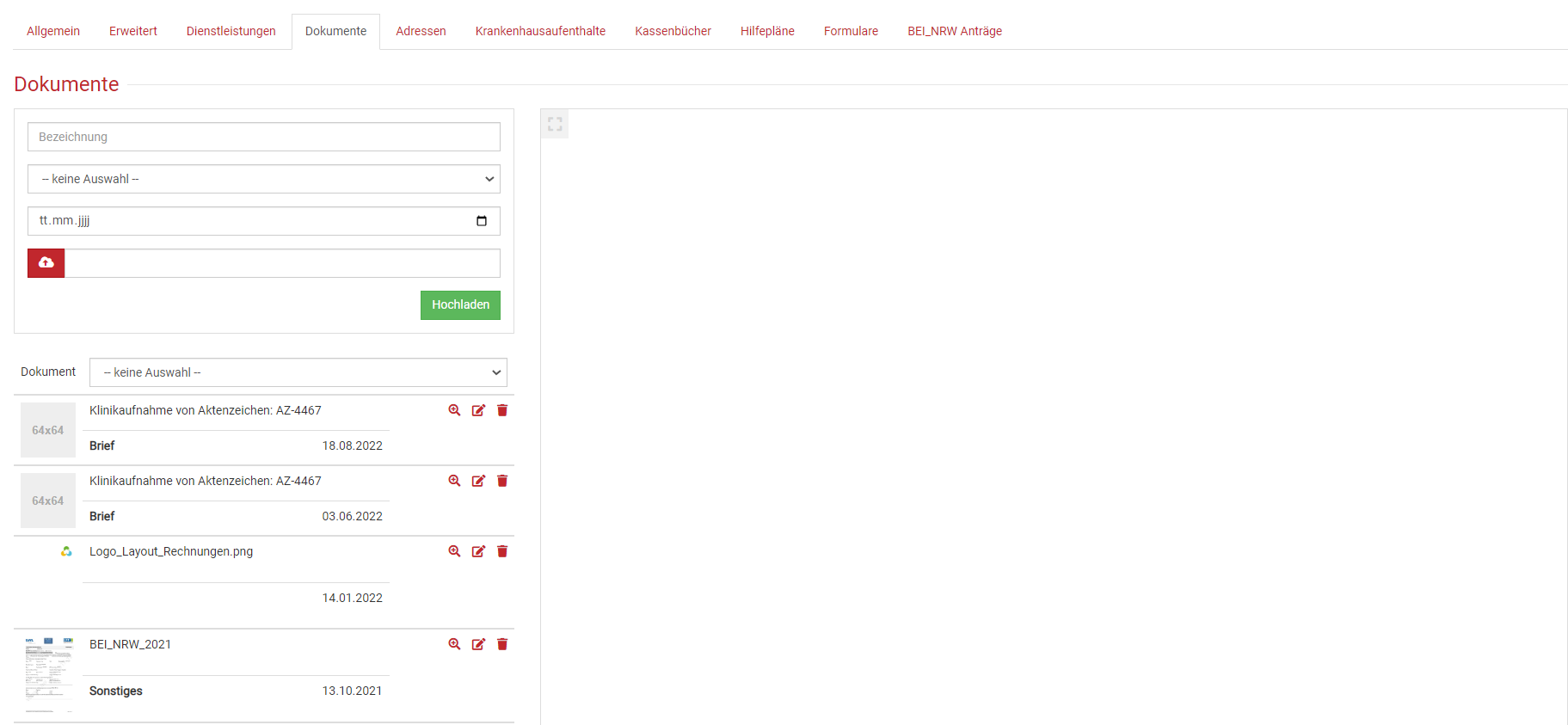Edit the Klinikaufnahme document dated 03.06.2022
Viewport: 1568px width, 725px height.
(x=478, y=481)
